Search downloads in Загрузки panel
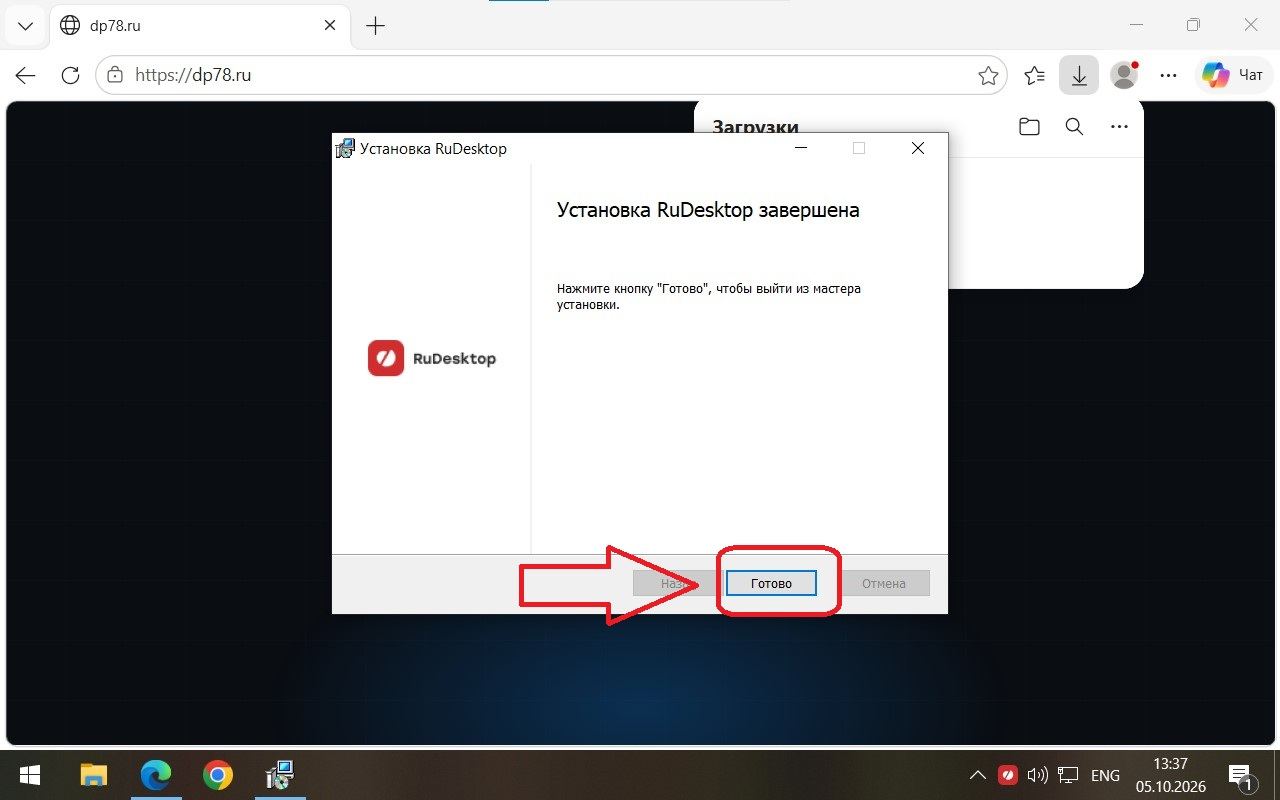 pos(1074,127)
